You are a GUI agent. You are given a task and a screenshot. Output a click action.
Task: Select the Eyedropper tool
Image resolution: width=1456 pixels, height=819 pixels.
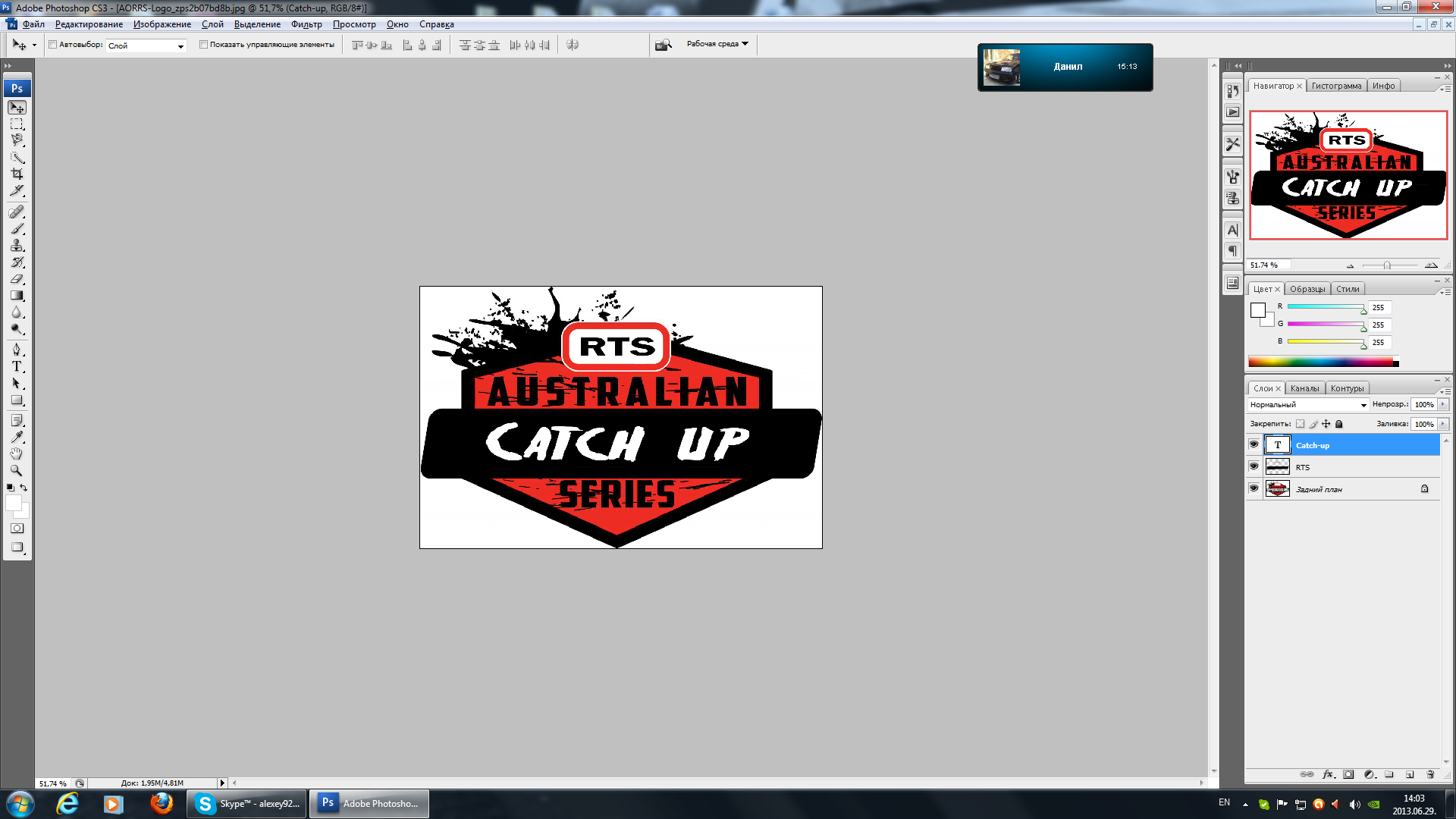(17, 437)
